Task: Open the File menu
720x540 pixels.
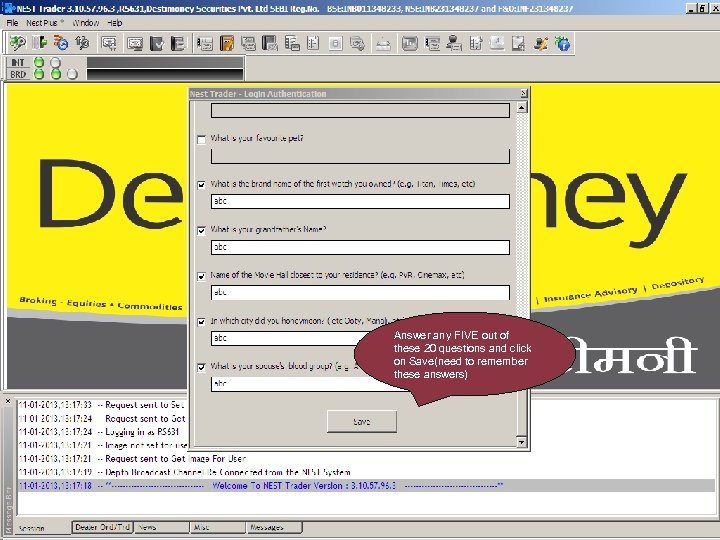Action: click(x=12, y=23)
